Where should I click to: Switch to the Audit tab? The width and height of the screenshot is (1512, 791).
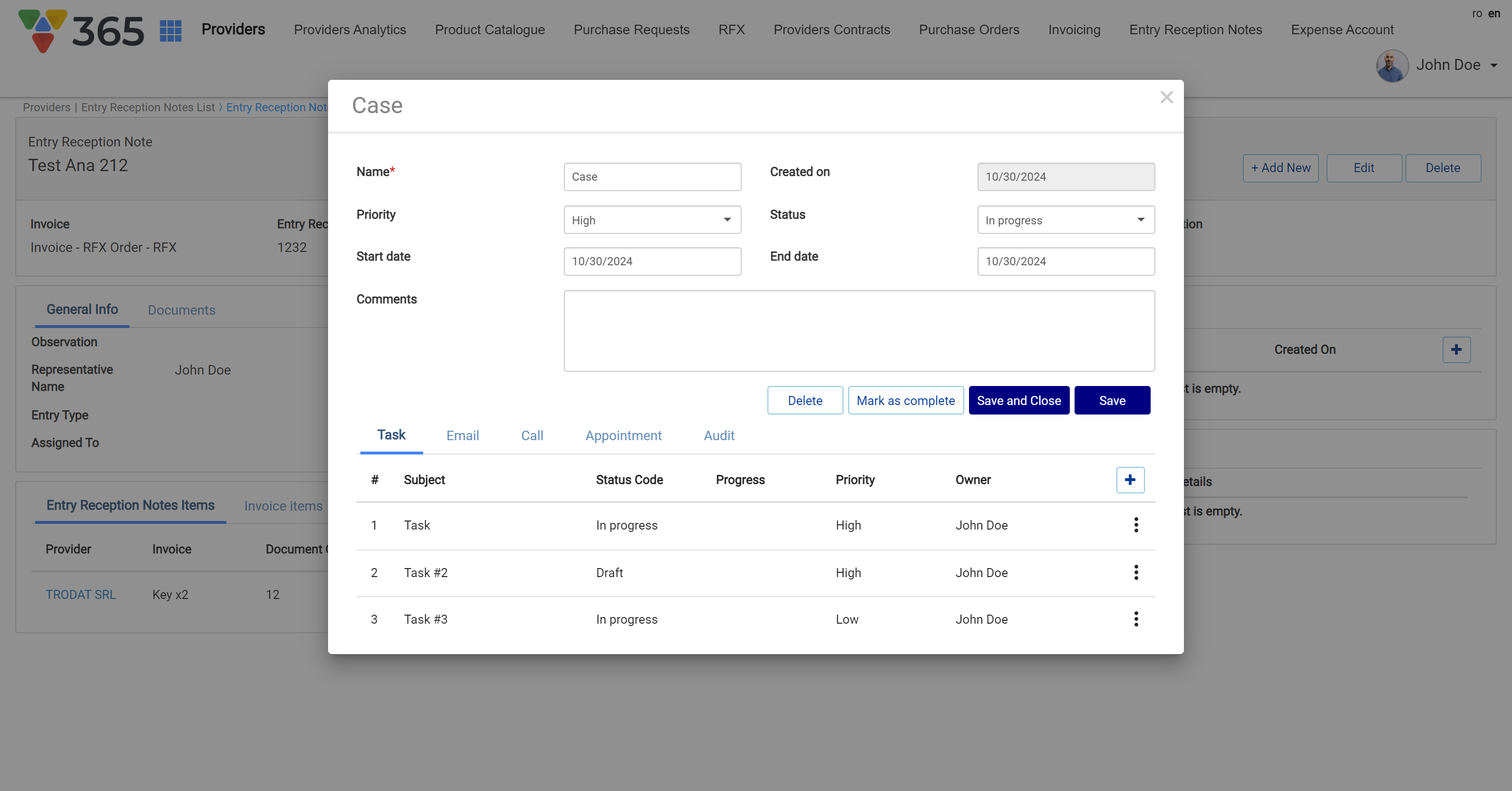tap(718, 435)
